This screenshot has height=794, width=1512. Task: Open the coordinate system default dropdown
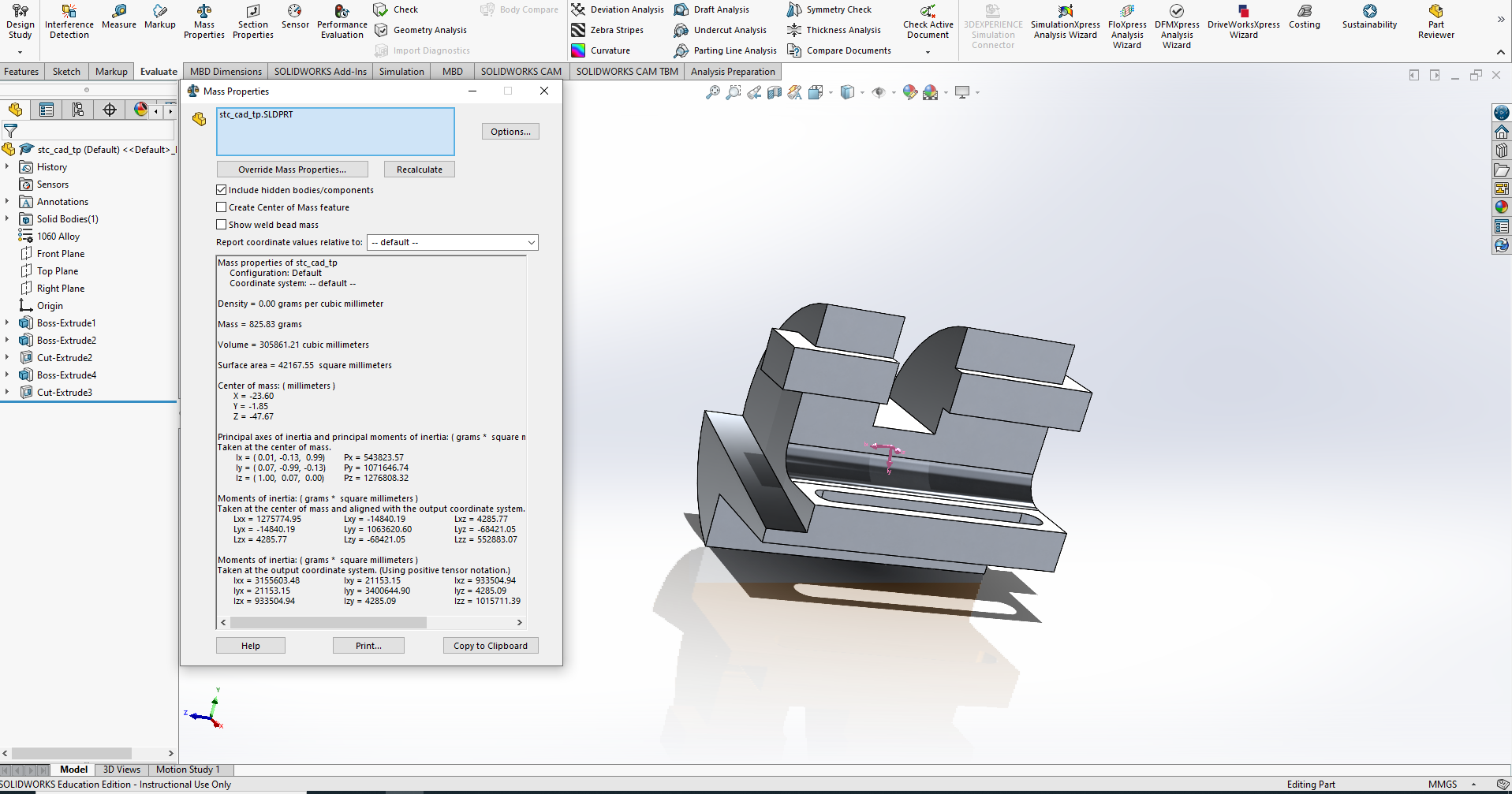coord(453,242)
